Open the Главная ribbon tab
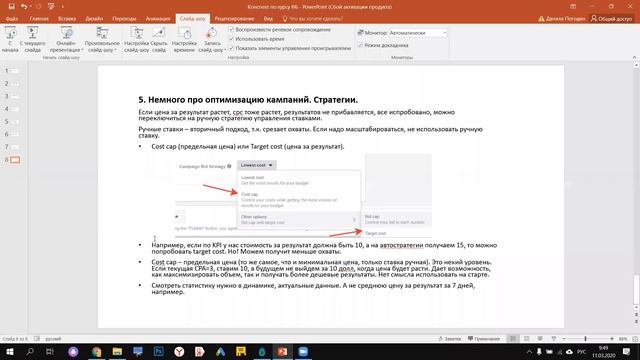This screenshot has height=360, width=640. [39, 19]
